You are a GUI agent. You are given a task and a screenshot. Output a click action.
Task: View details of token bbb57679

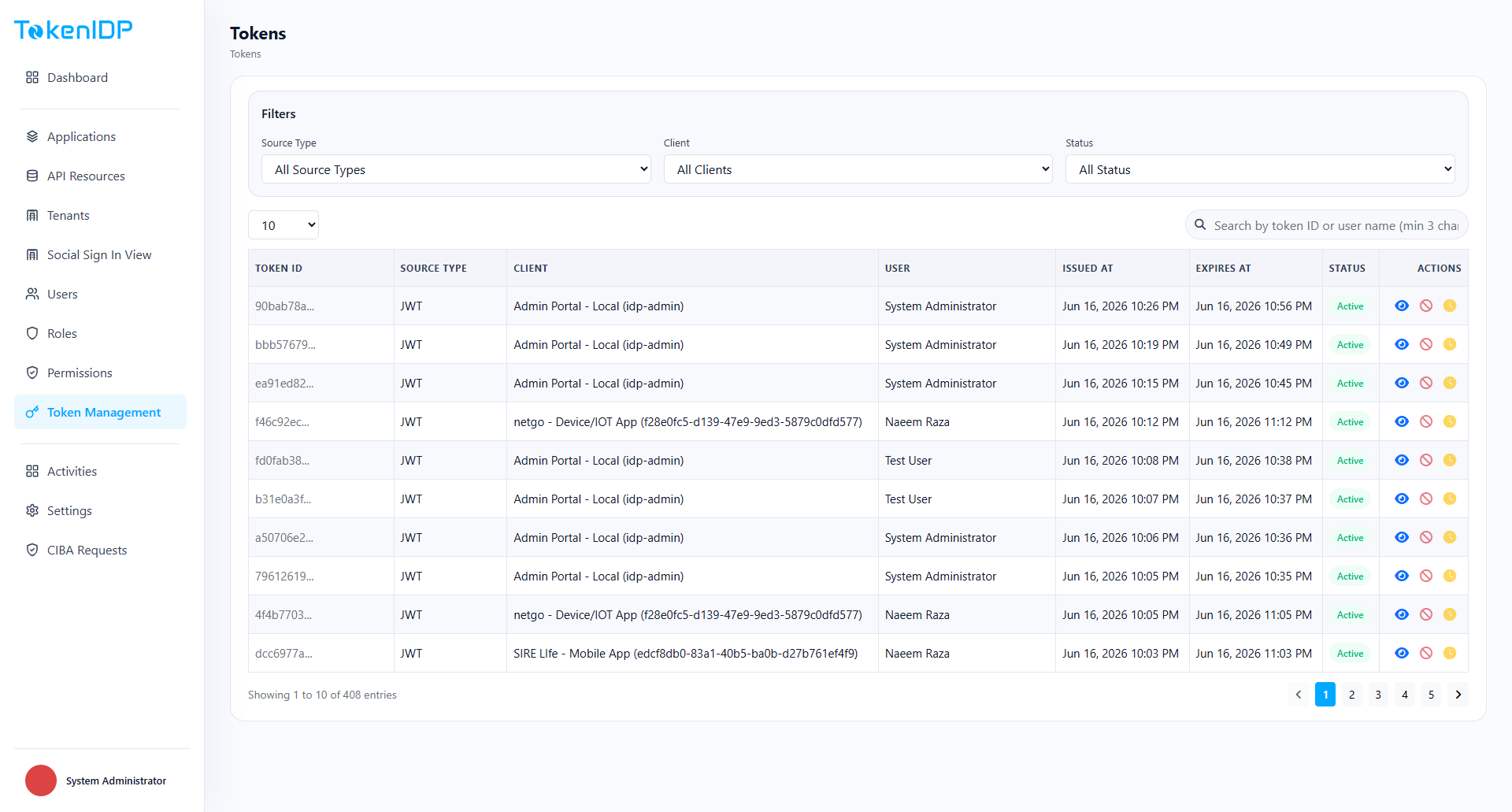[x=1402, y=344]
